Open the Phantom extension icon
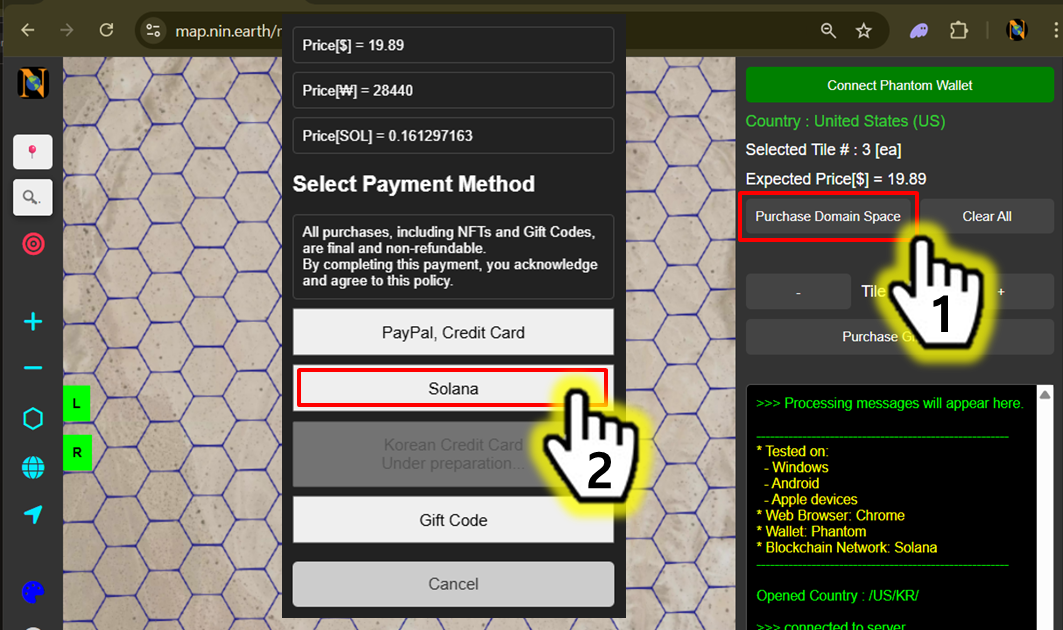 click(918, 31)
